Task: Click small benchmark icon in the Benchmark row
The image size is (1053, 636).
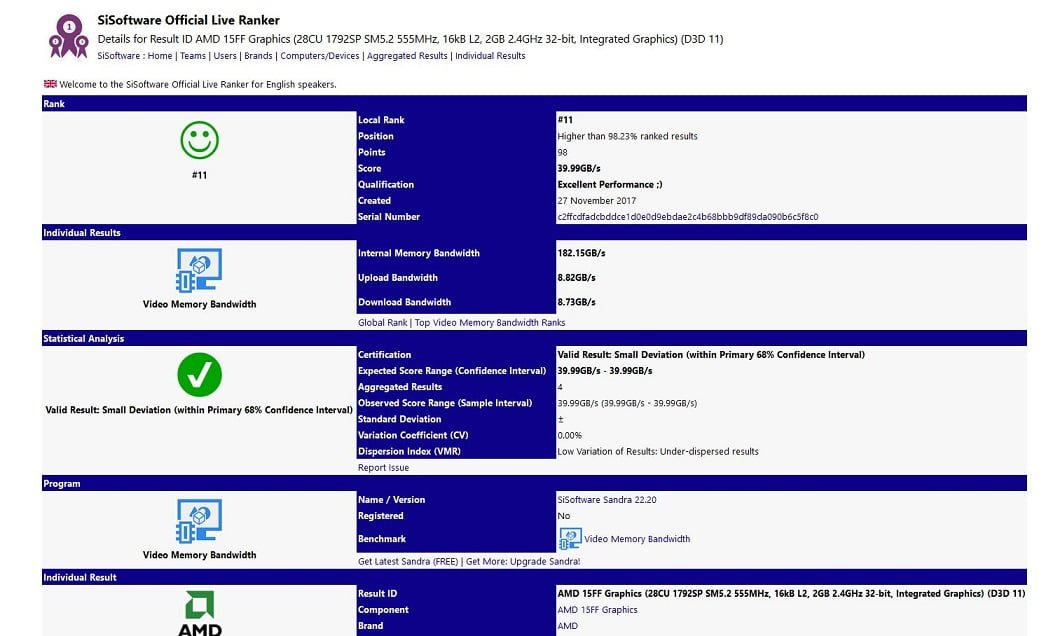Action: pyautogui.click(x=569, y=539)
